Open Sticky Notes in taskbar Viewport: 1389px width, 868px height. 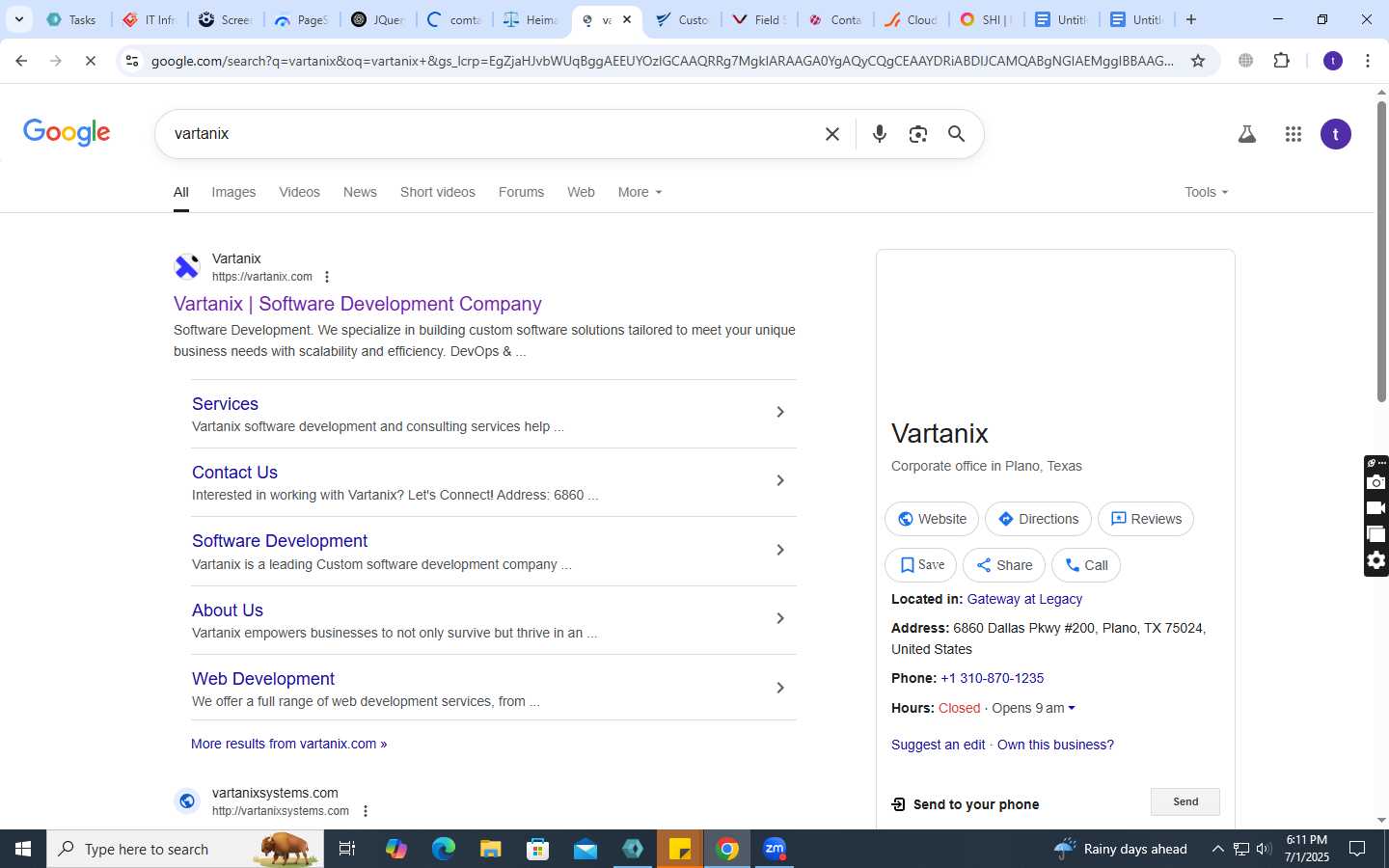(680, 849)
